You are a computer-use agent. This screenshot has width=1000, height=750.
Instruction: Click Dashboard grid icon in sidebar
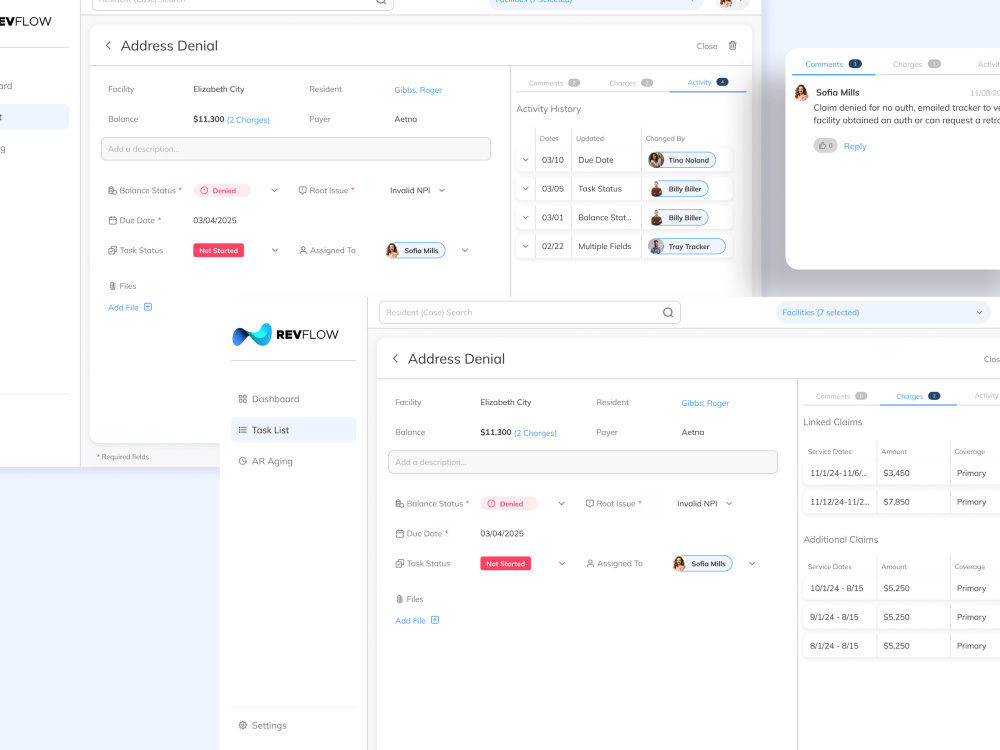point(242,399)
